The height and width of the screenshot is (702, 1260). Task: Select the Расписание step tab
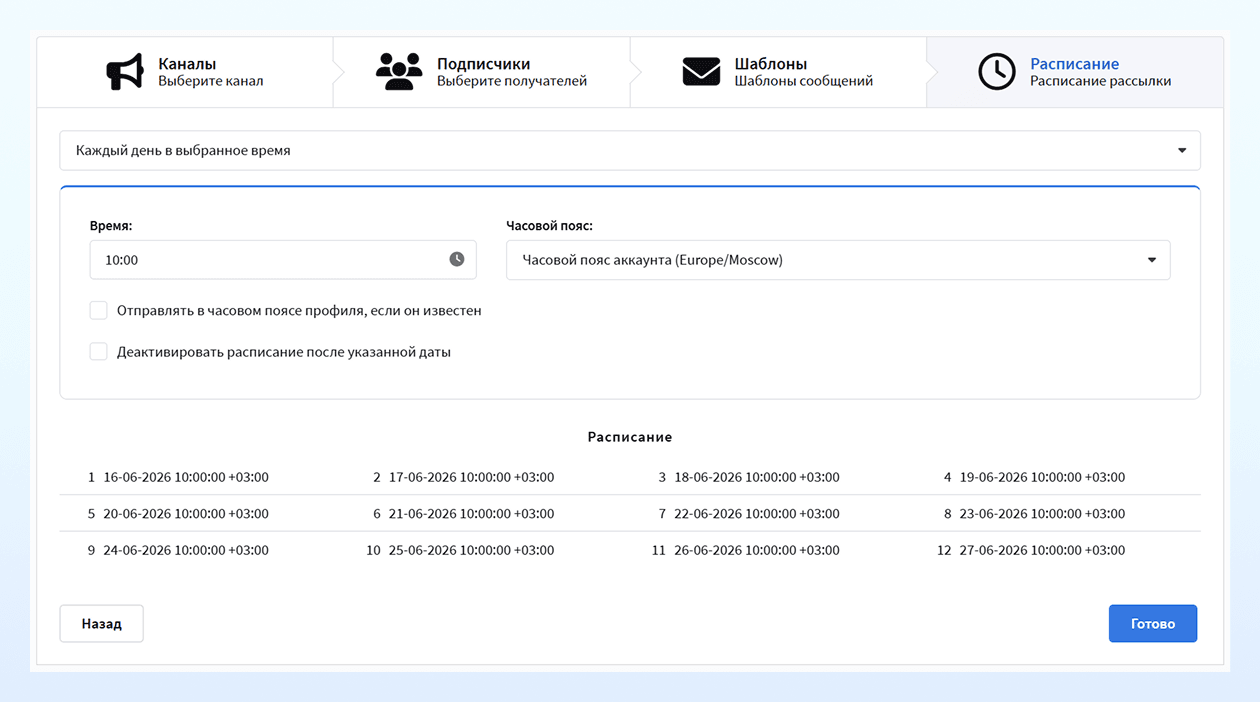1075,72
